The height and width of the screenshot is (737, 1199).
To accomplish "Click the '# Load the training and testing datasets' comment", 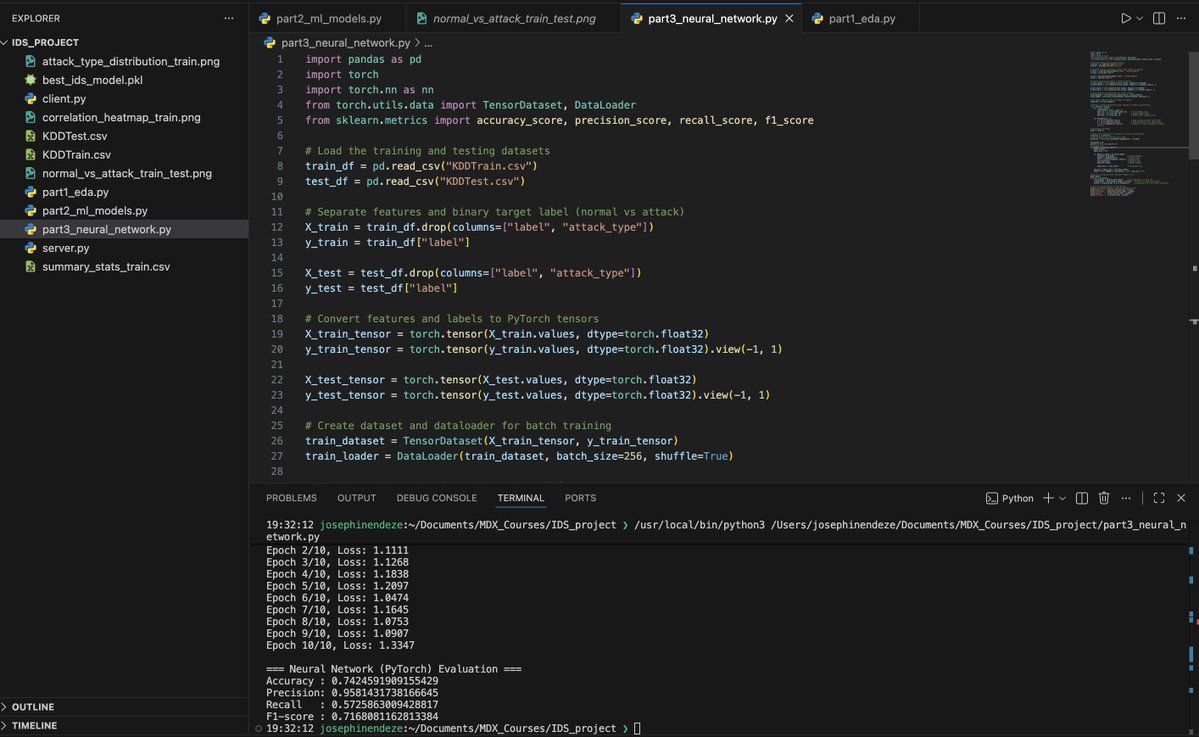I will pos(427,151).
